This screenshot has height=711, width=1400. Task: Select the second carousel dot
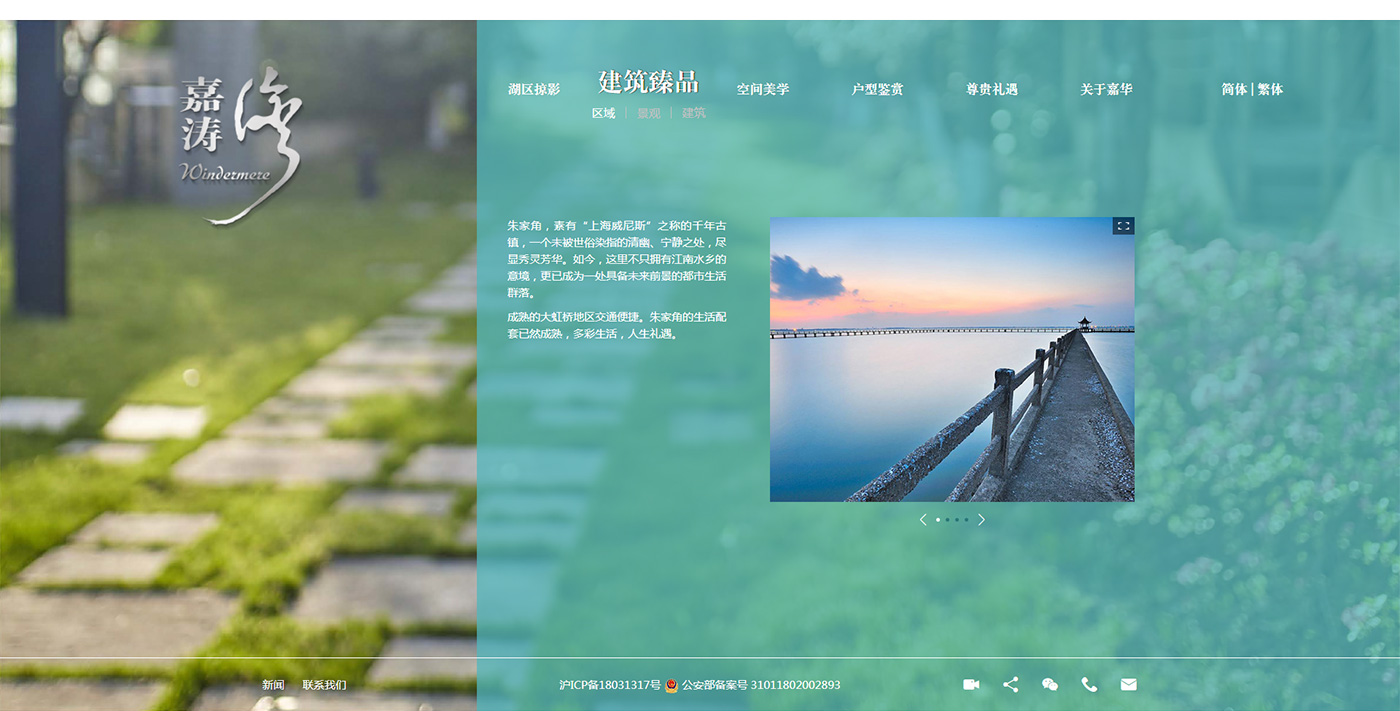(x=947, y=520)
